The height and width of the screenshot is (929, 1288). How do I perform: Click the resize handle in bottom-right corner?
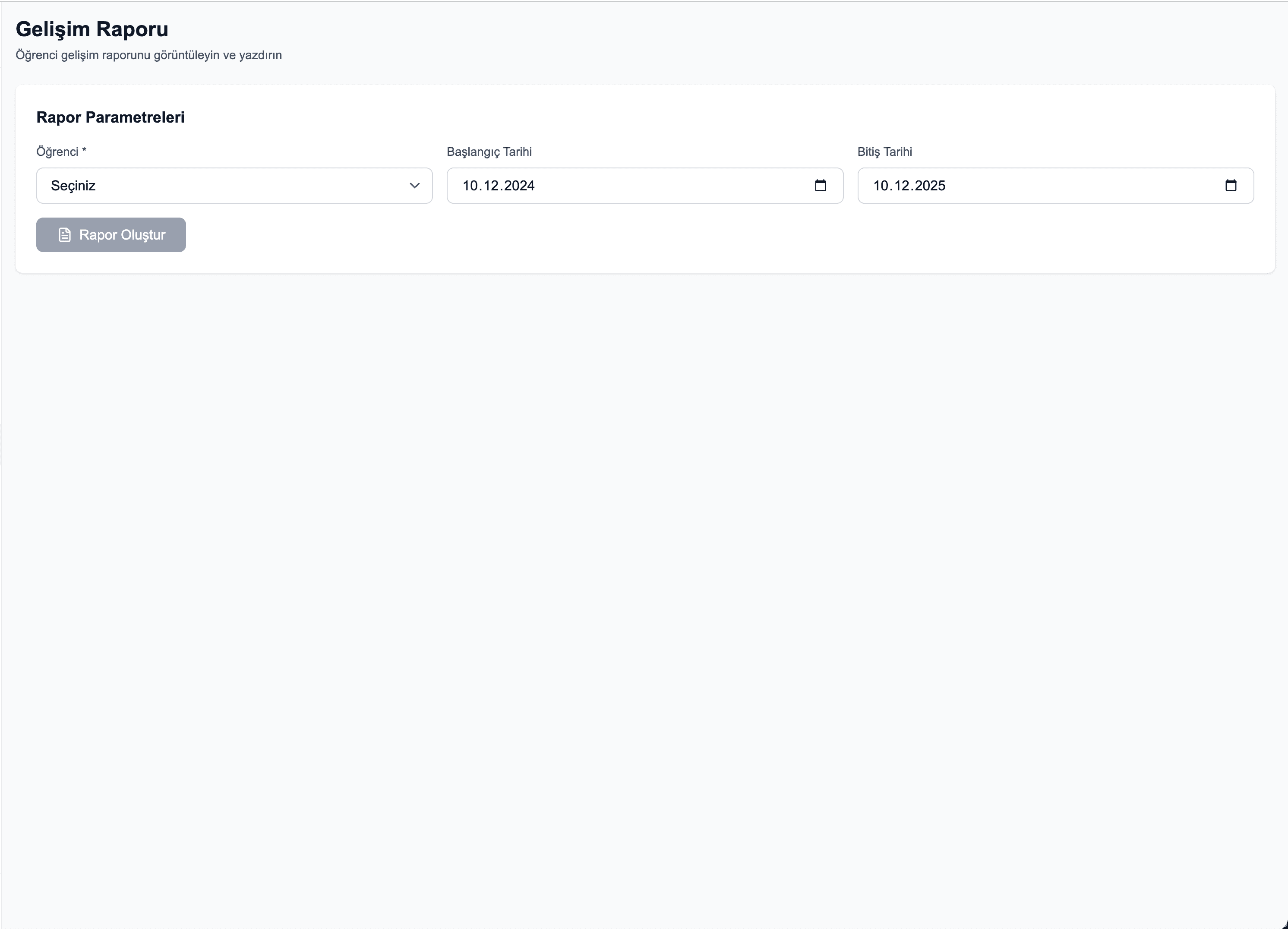point(1284,925)
